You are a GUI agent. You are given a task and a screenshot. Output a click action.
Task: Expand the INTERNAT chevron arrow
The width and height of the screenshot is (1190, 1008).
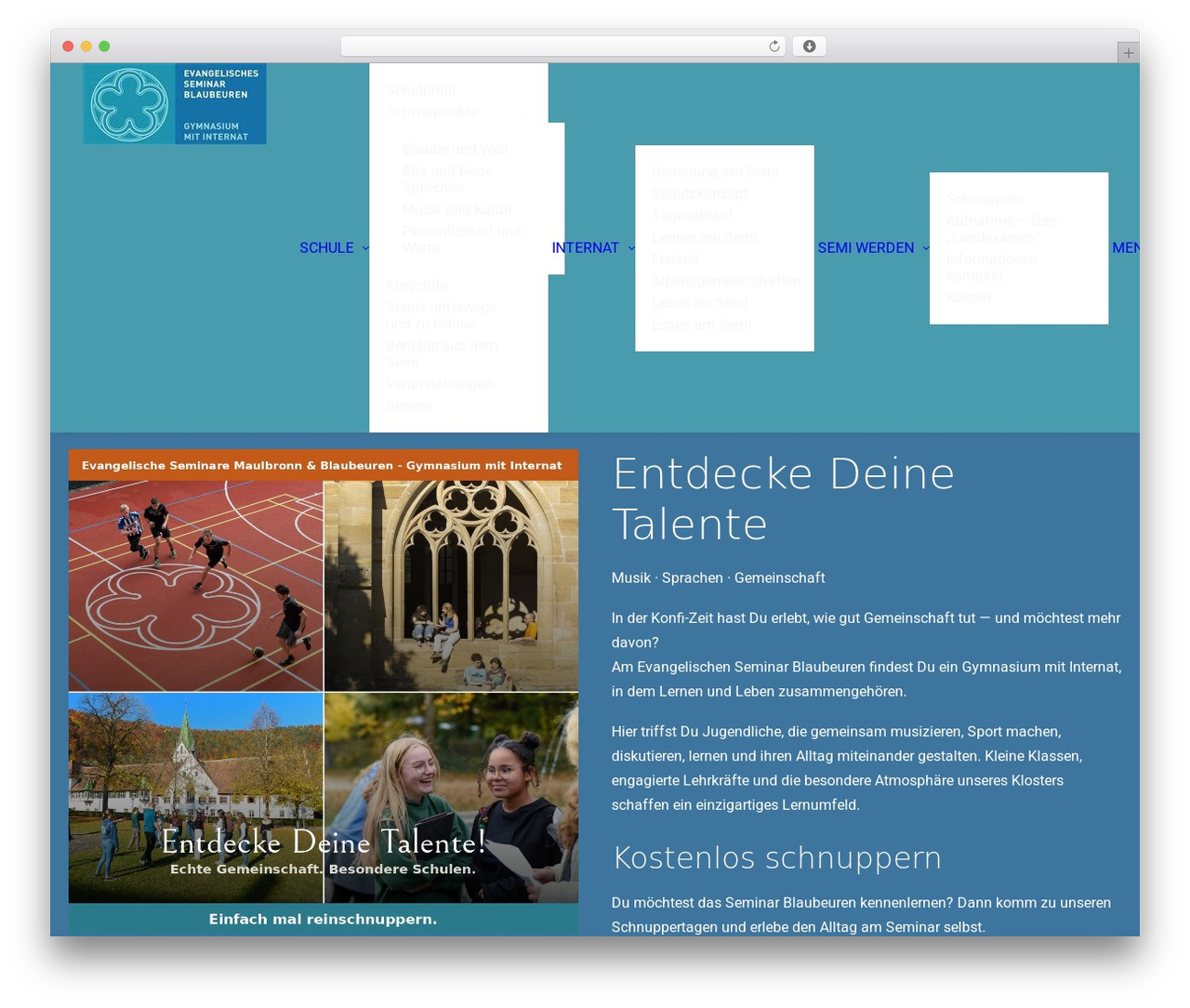[631, 247]
